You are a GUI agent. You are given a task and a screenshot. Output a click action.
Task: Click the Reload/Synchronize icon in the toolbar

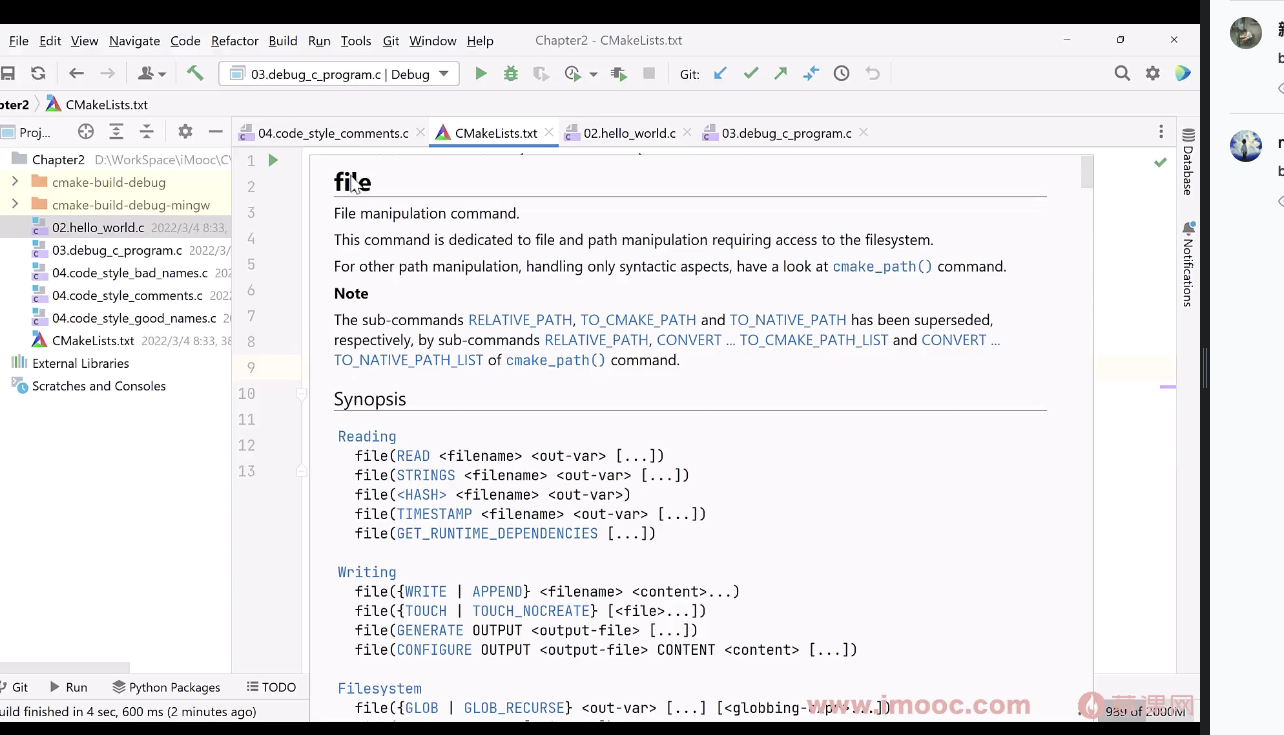[38, 73]
